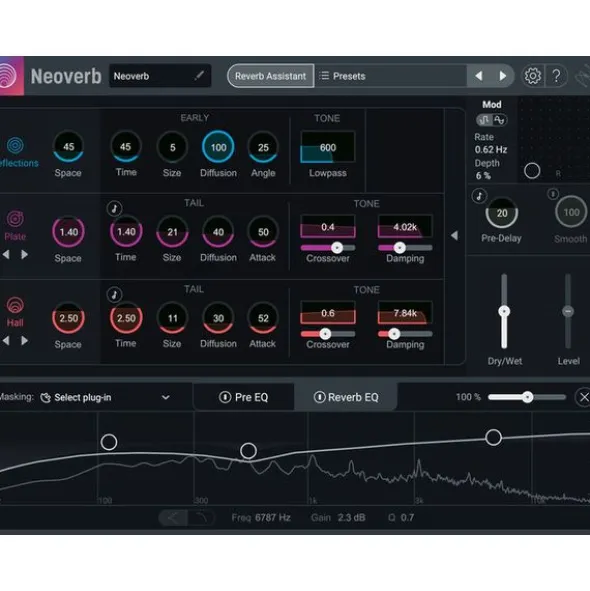Select the sine modulation shape icon
This screenshot has height=591, width=590.
(500, 120)
